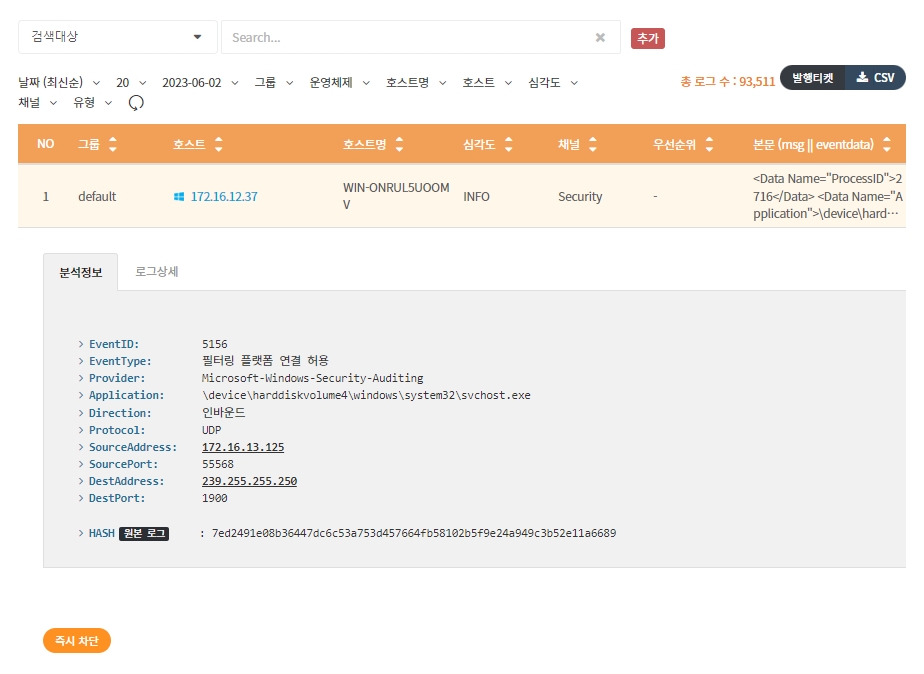
Task: Open host link 172.16.12.37
Action: tap(223, 197)
